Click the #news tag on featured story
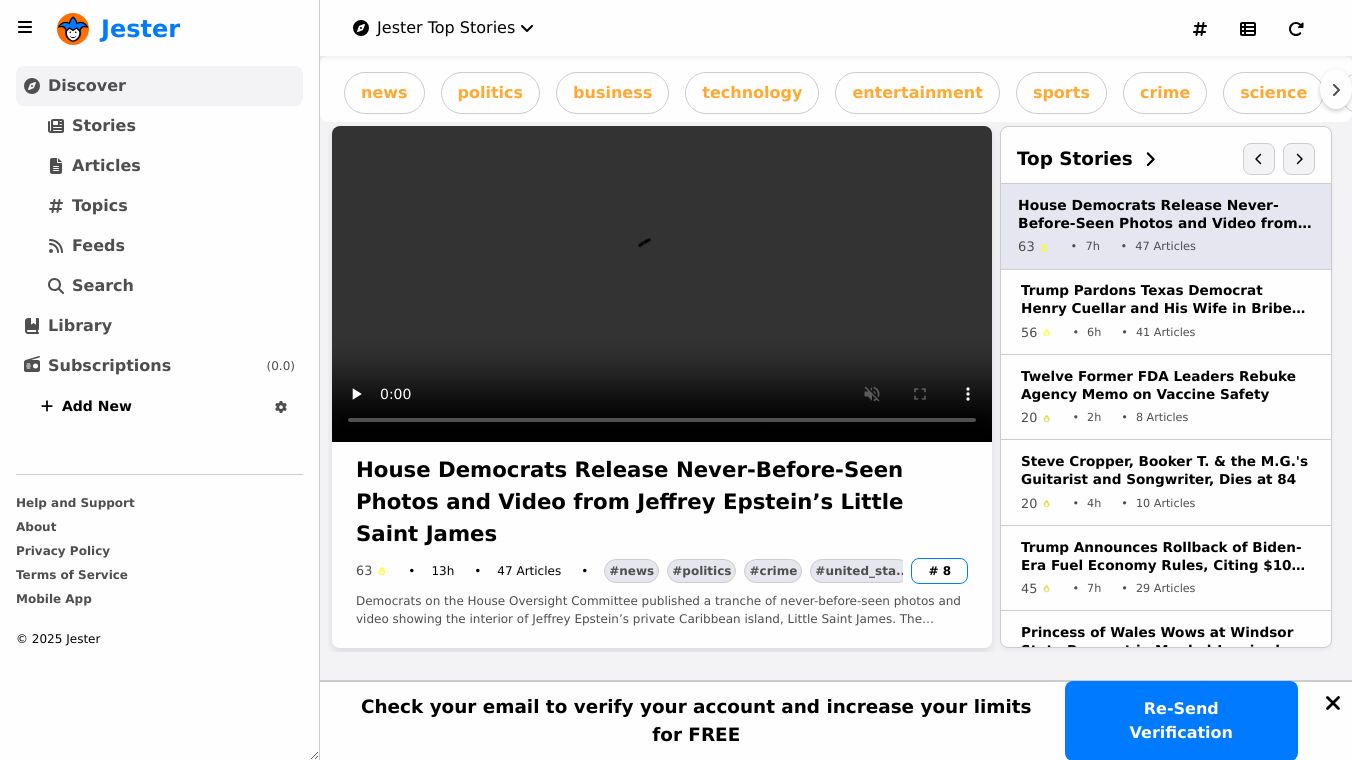The width and height of the screenshot is (1352, 760). (632, 571)
